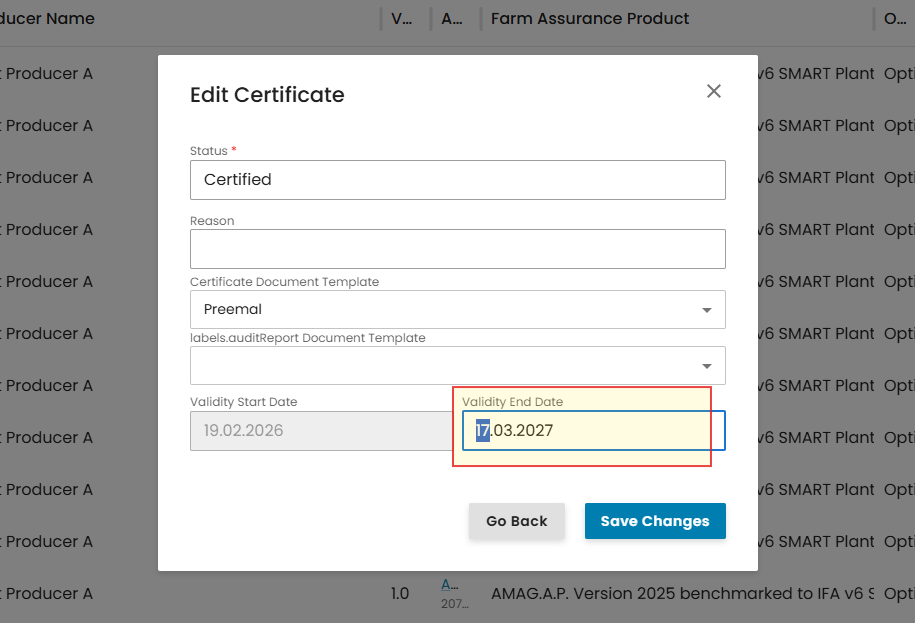Select the AMAG.A.P. Version 2025 row text
Viewport: 915px width, 623px height.
[x=680, y=593]
